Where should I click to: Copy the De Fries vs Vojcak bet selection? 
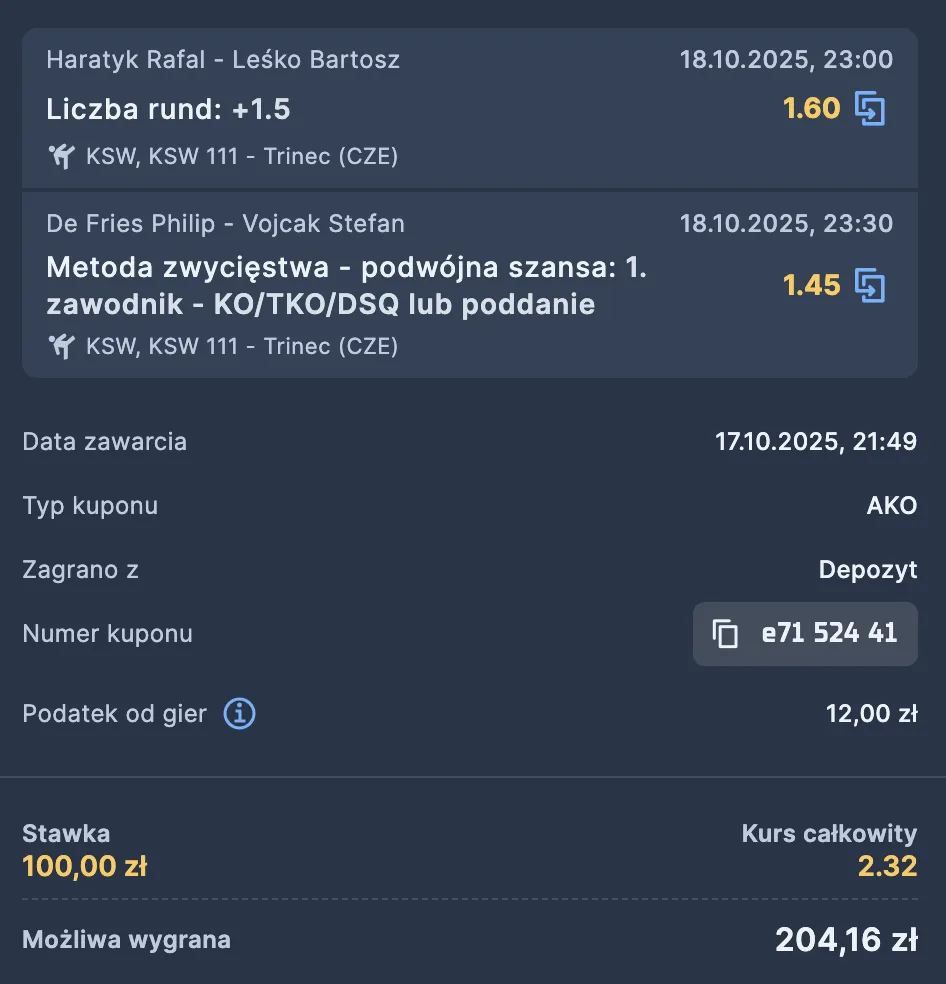point(870,286)
